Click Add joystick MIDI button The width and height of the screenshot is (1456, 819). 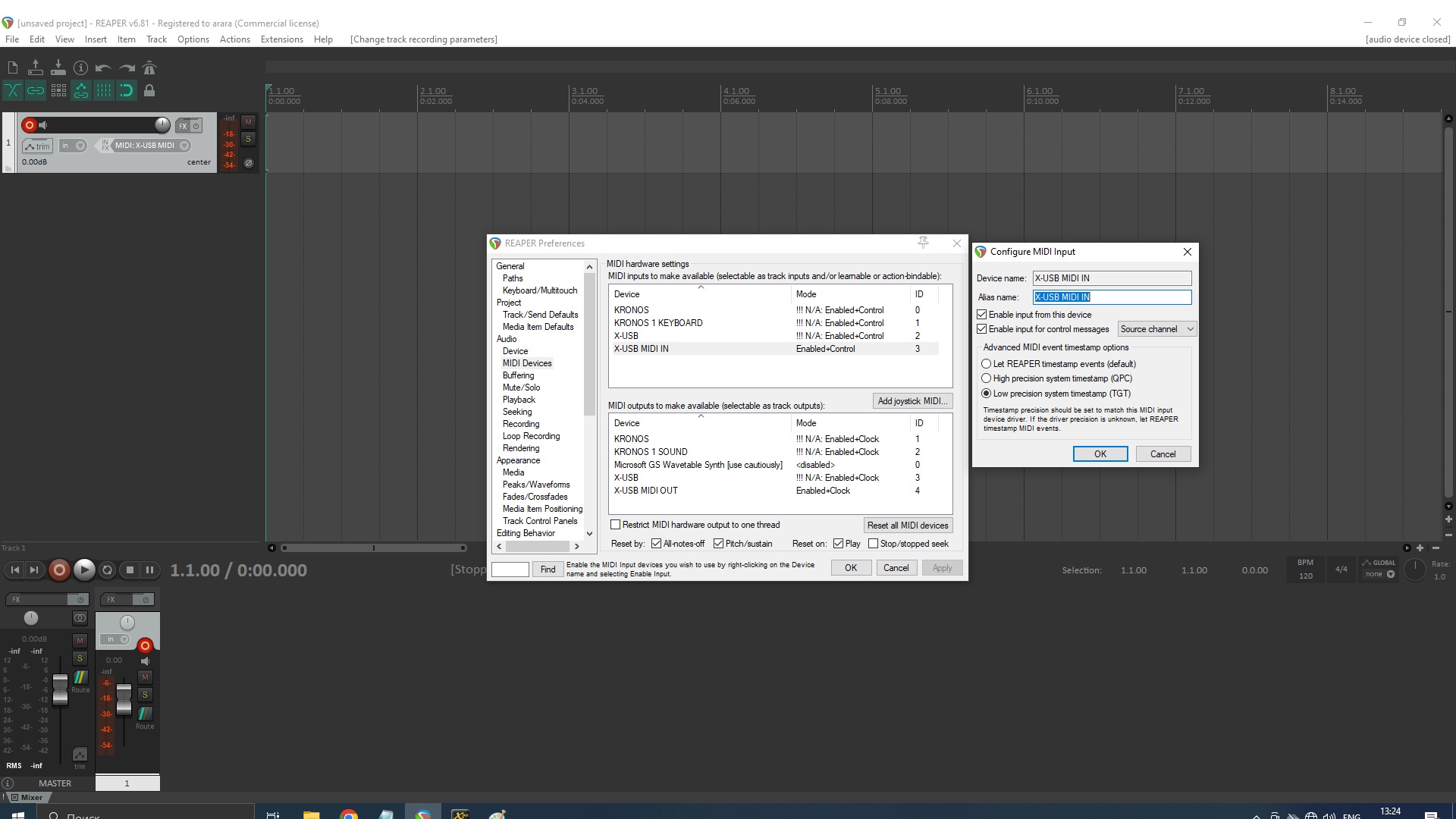click(x=912, y=401)
